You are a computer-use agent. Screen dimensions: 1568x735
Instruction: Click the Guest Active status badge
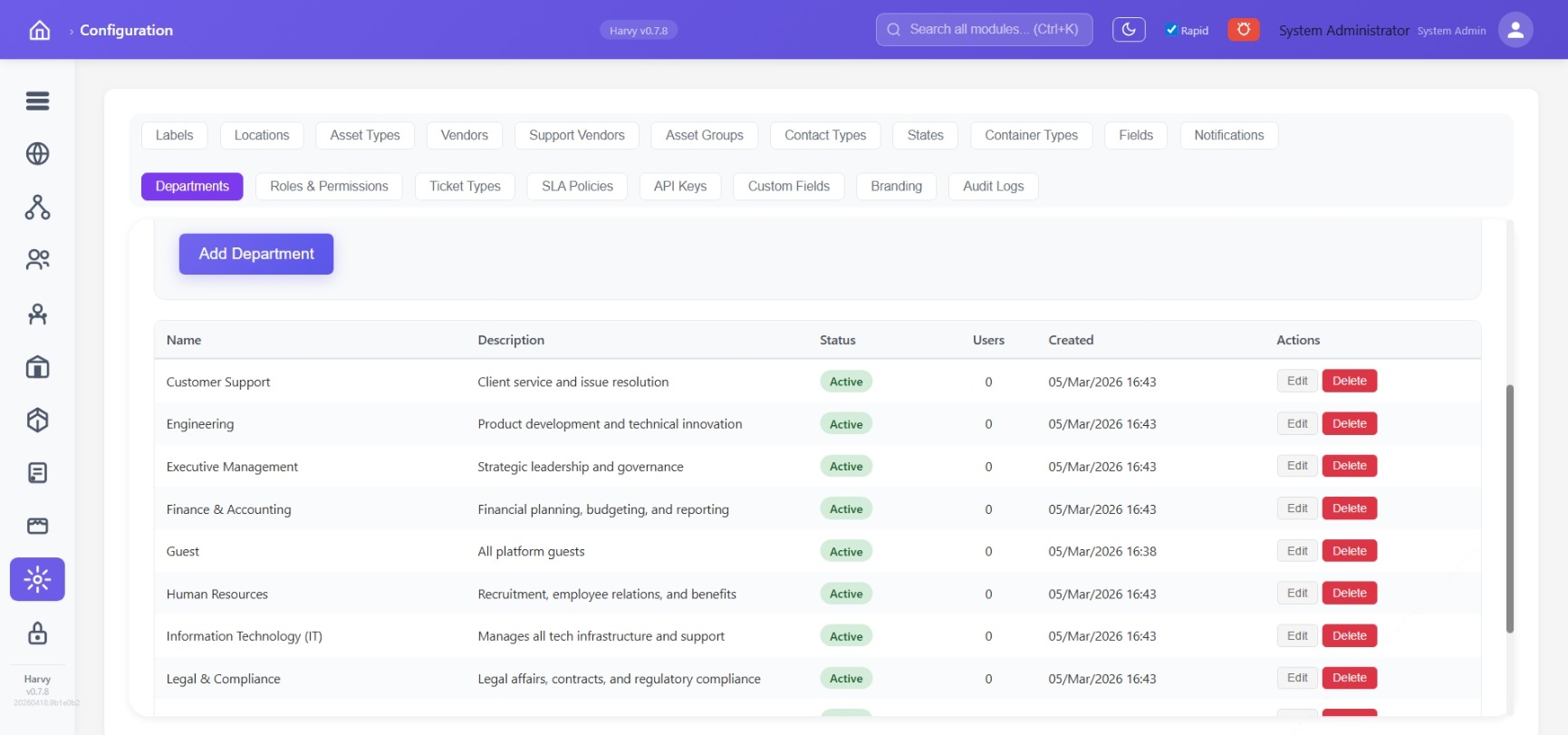click(846, 551)
